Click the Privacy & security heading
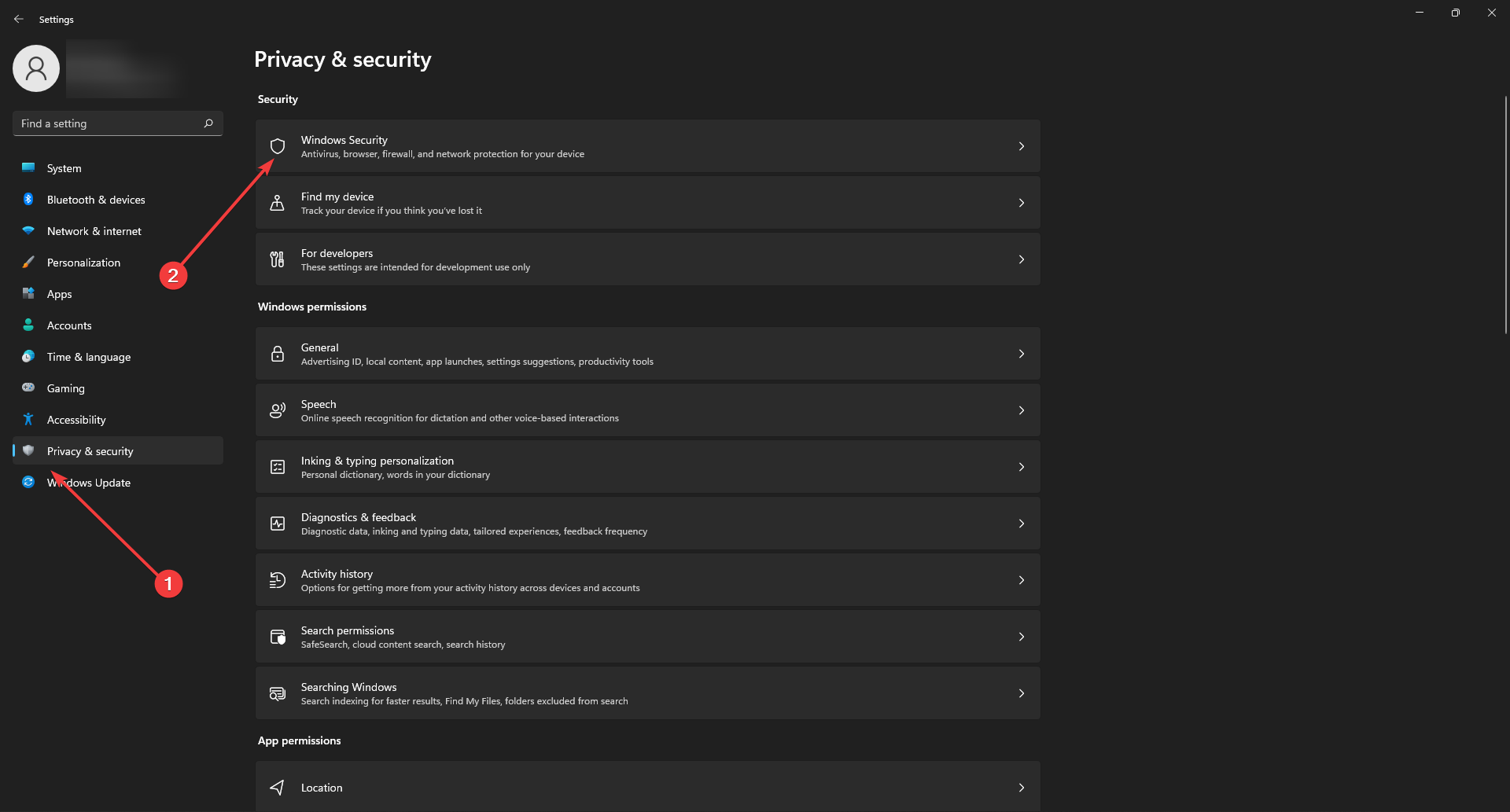1510x812 pixels. pos(343,60)
